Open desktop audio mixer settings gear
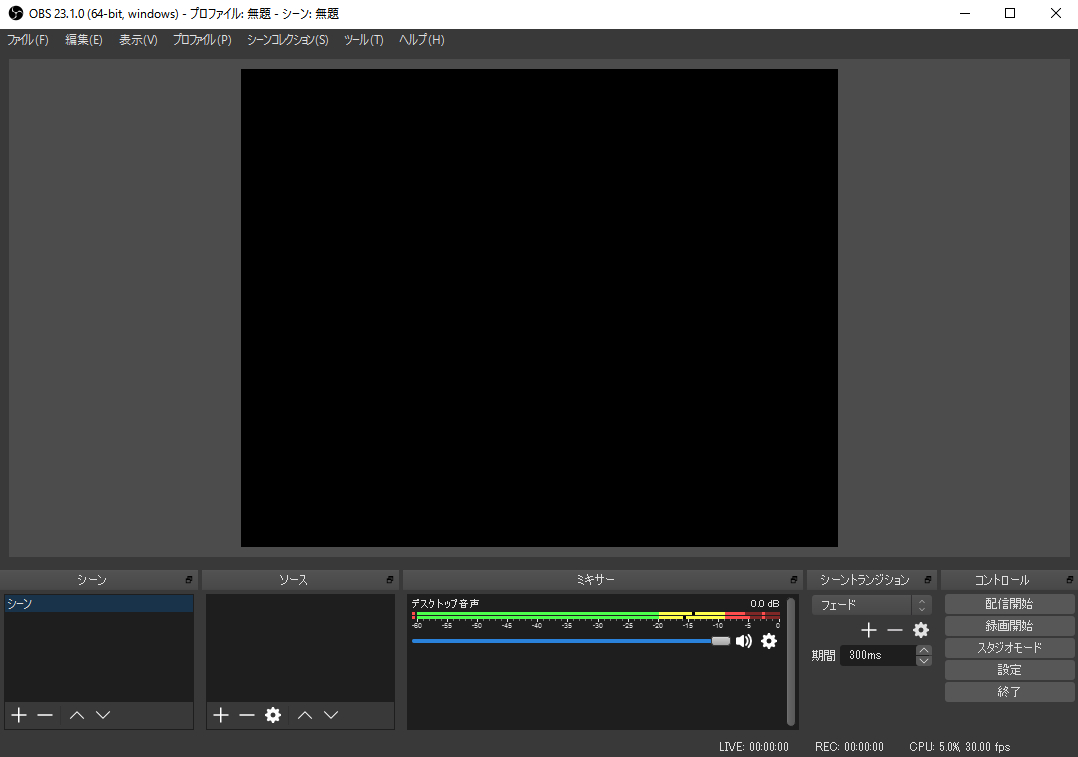 point(769,641)
